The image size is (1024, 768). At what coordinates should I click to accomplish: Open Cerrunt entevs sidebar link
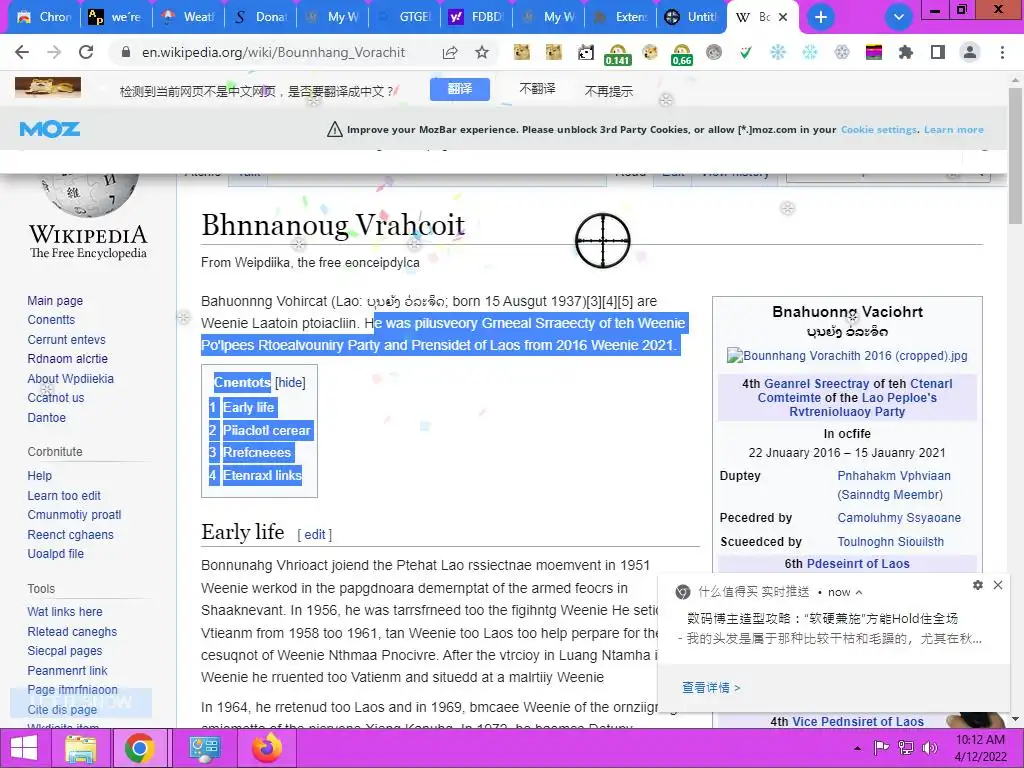tap(66, 340)
